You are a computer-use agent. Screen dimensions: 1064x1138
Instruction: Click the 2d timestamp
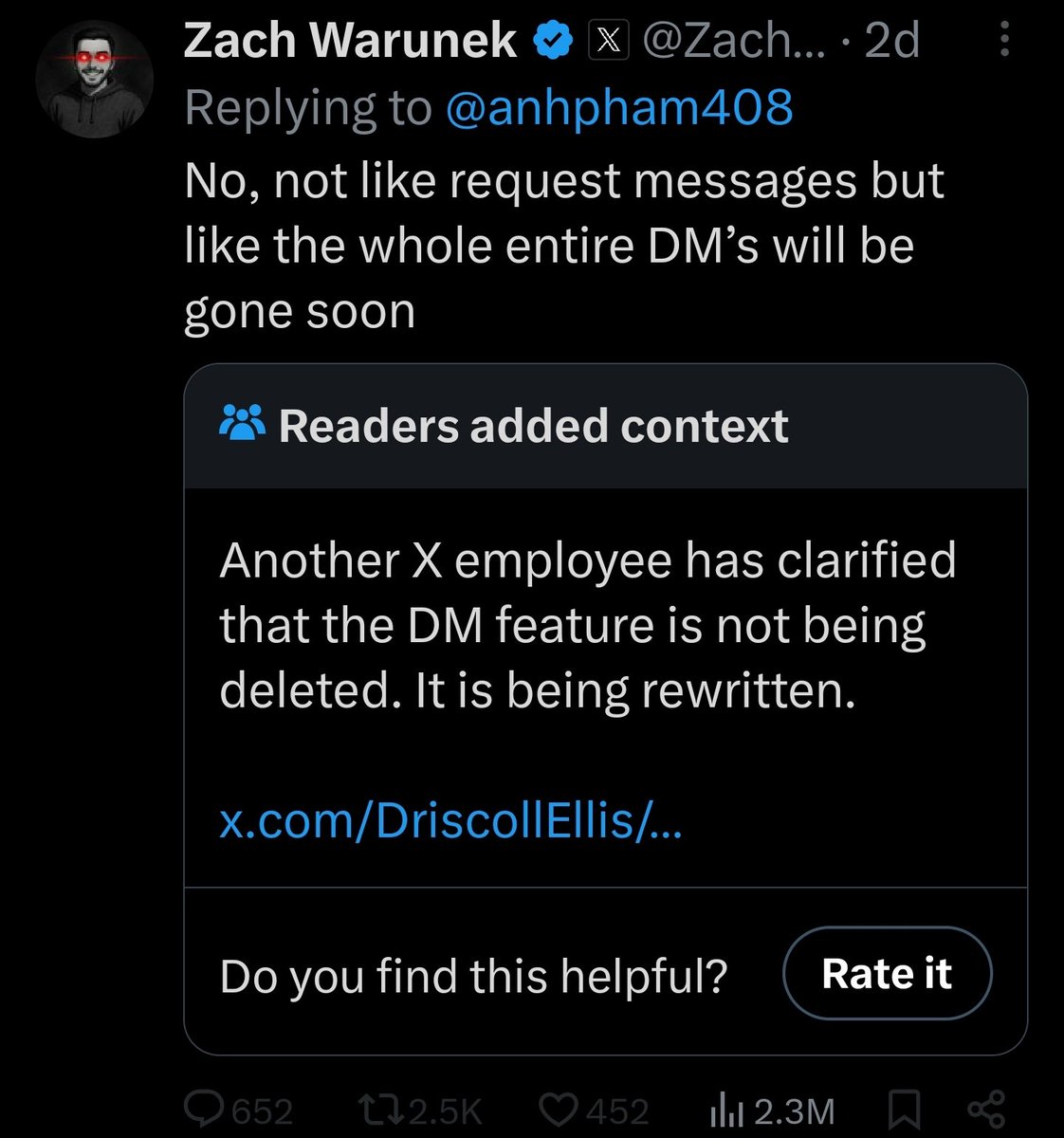[x=892, y=41]
